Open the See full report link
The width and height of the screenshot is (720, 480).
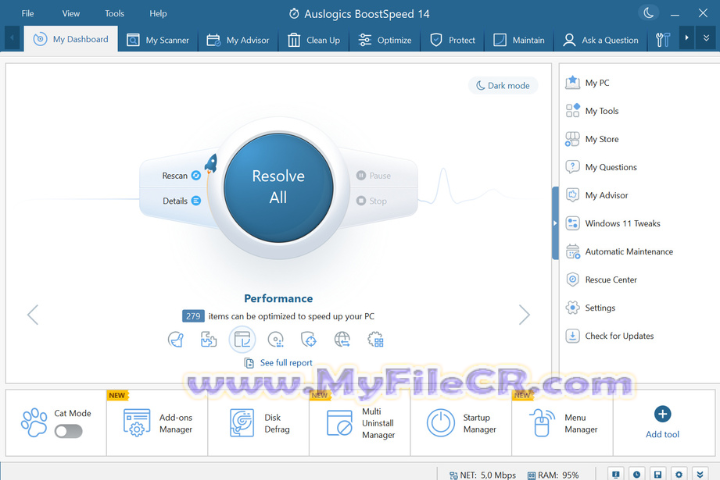[x=278, y=363]
